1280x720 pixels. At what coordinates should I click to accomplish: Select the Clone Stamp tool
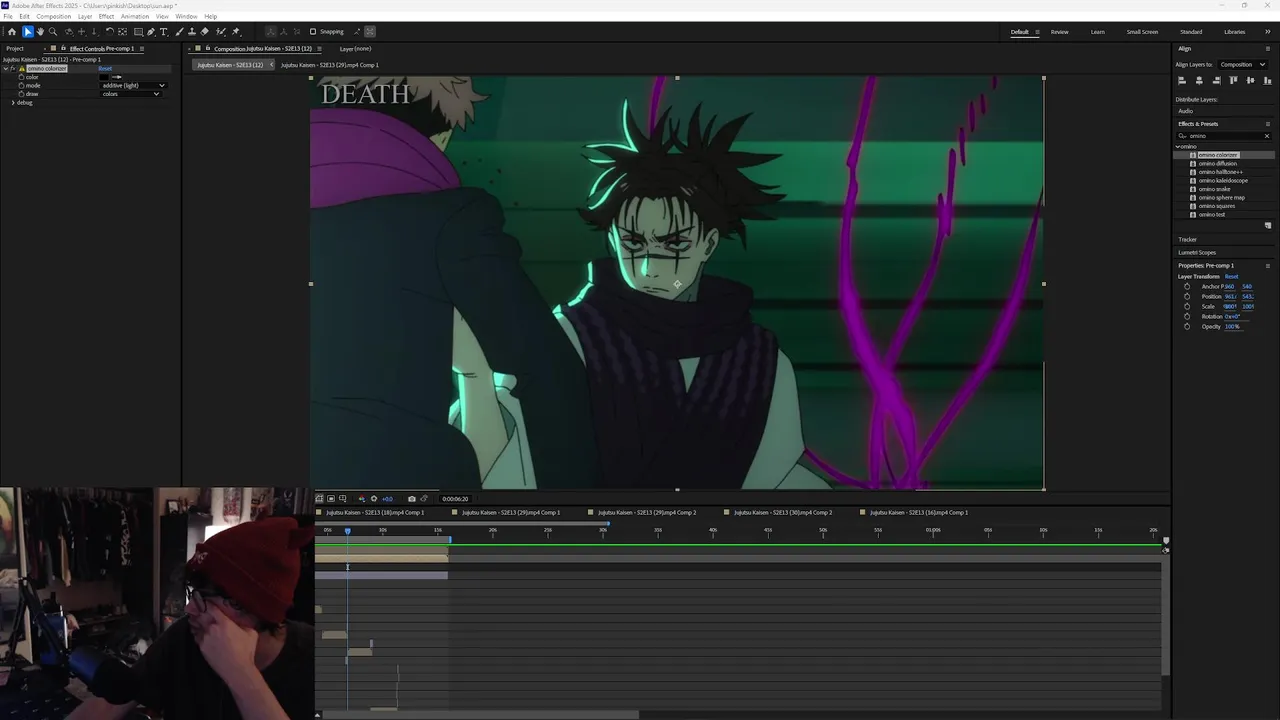[192, 31]
